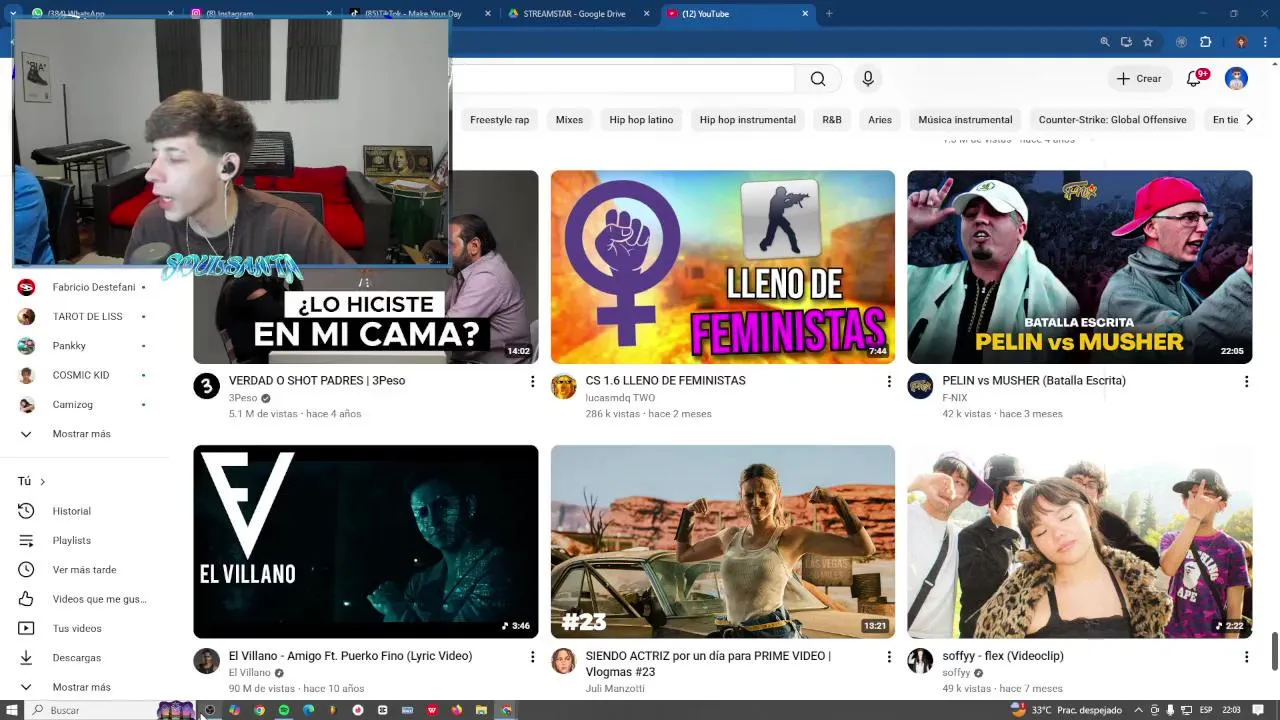Open the COSMIC KID subscription
1280x720 pixels.
84,375
